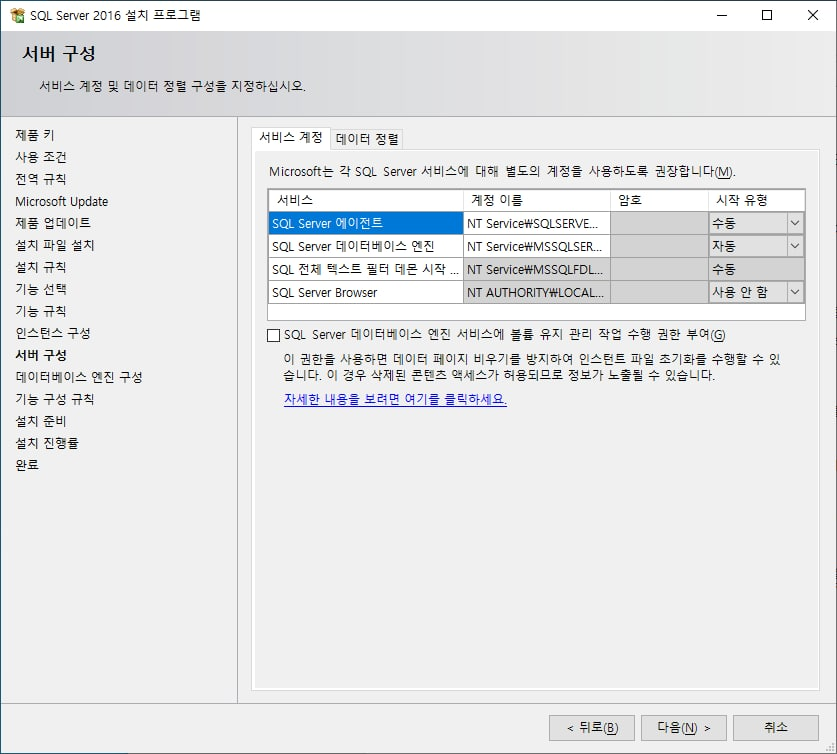Click the 설치 준비 step in sidebar
The width and height of the screenshot is (837, 754).
click(x=41, y=421)
